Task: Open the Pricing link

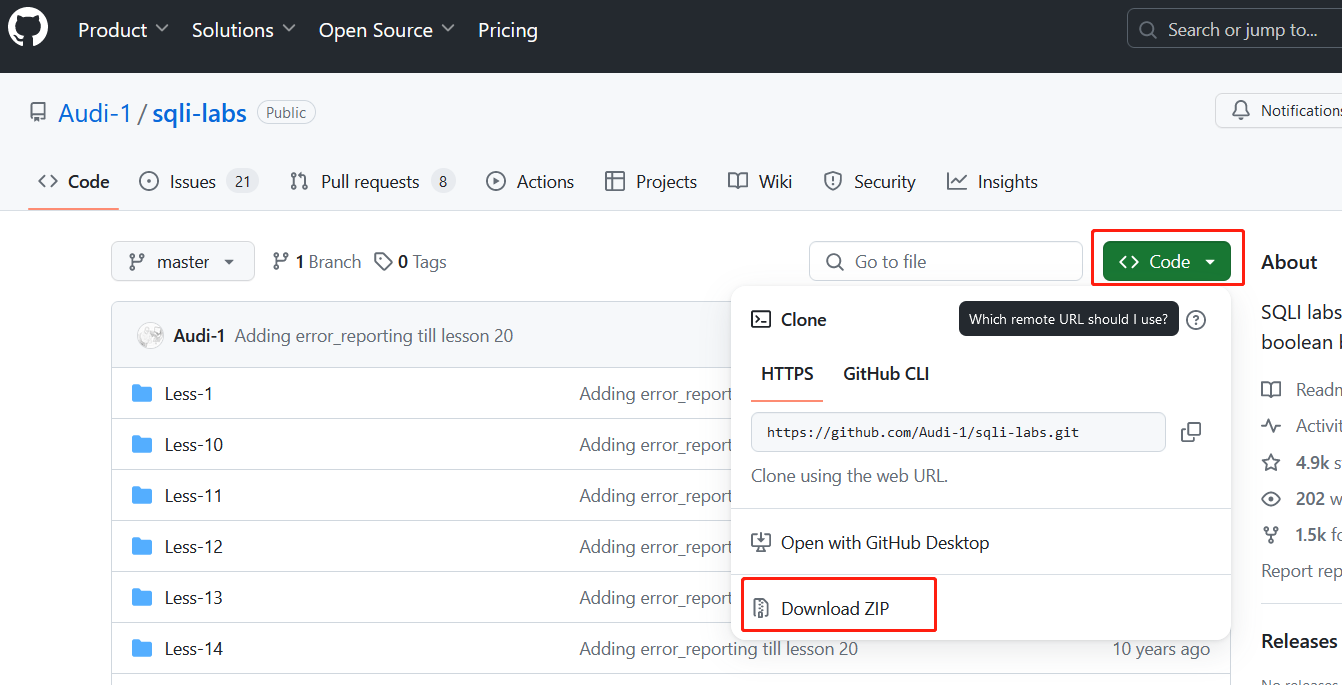Action: click(507, 30)
